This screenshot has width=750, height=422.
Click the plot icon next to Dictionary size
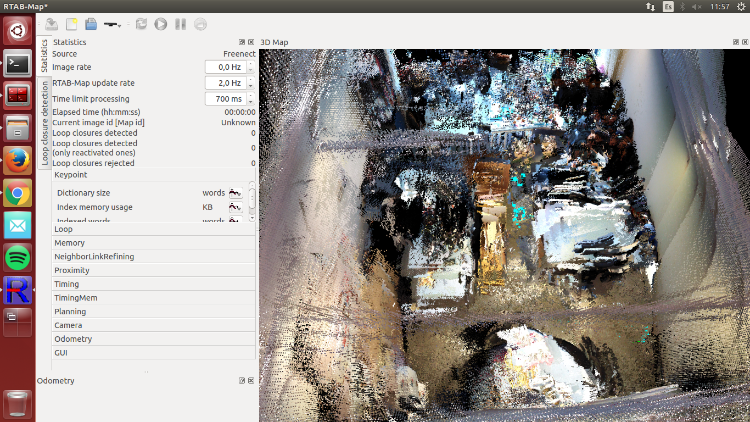(235, 192)
